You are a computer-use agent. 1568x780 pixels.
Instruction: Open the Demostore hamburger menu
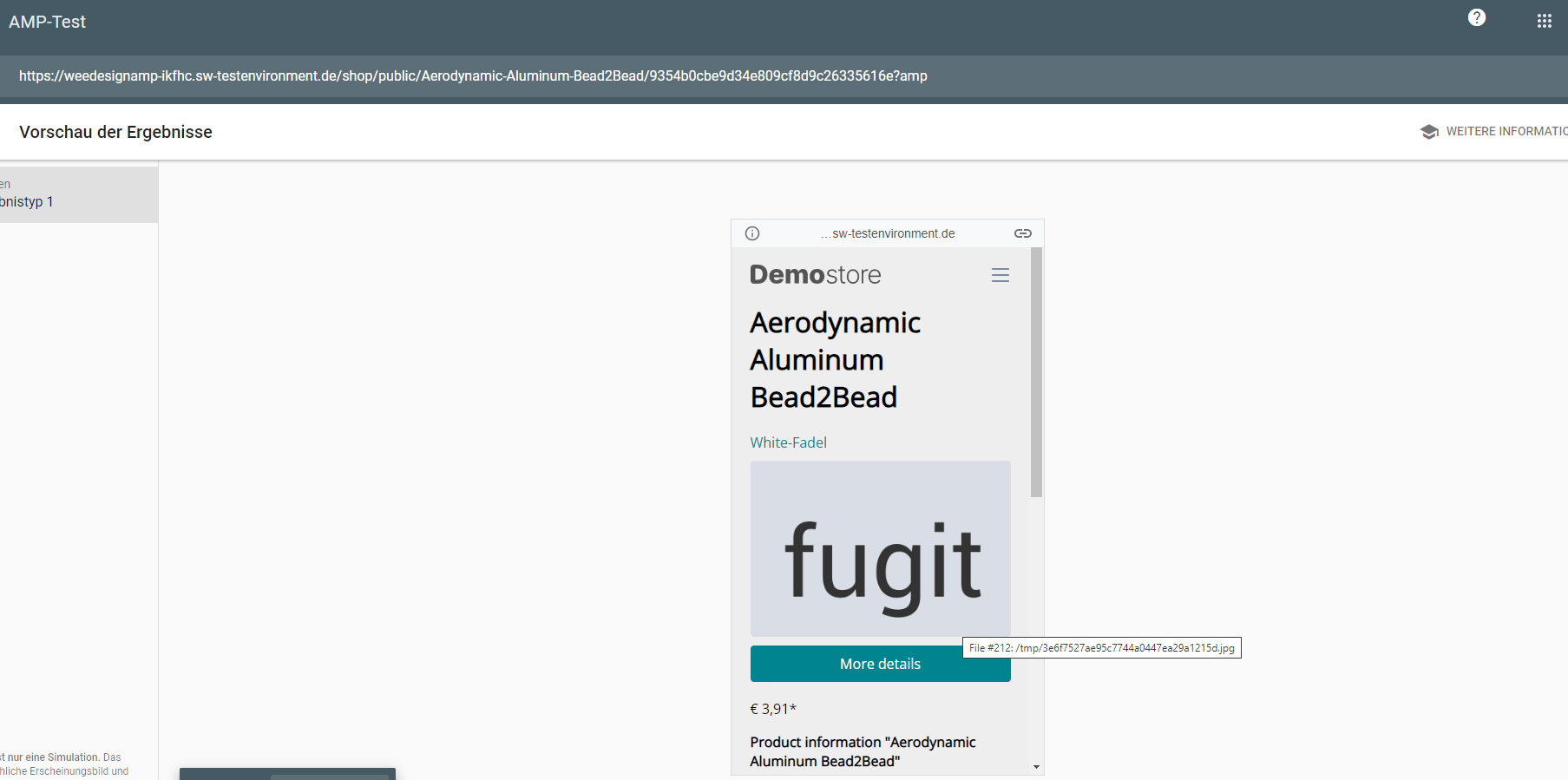click(x=1001, y=275)
